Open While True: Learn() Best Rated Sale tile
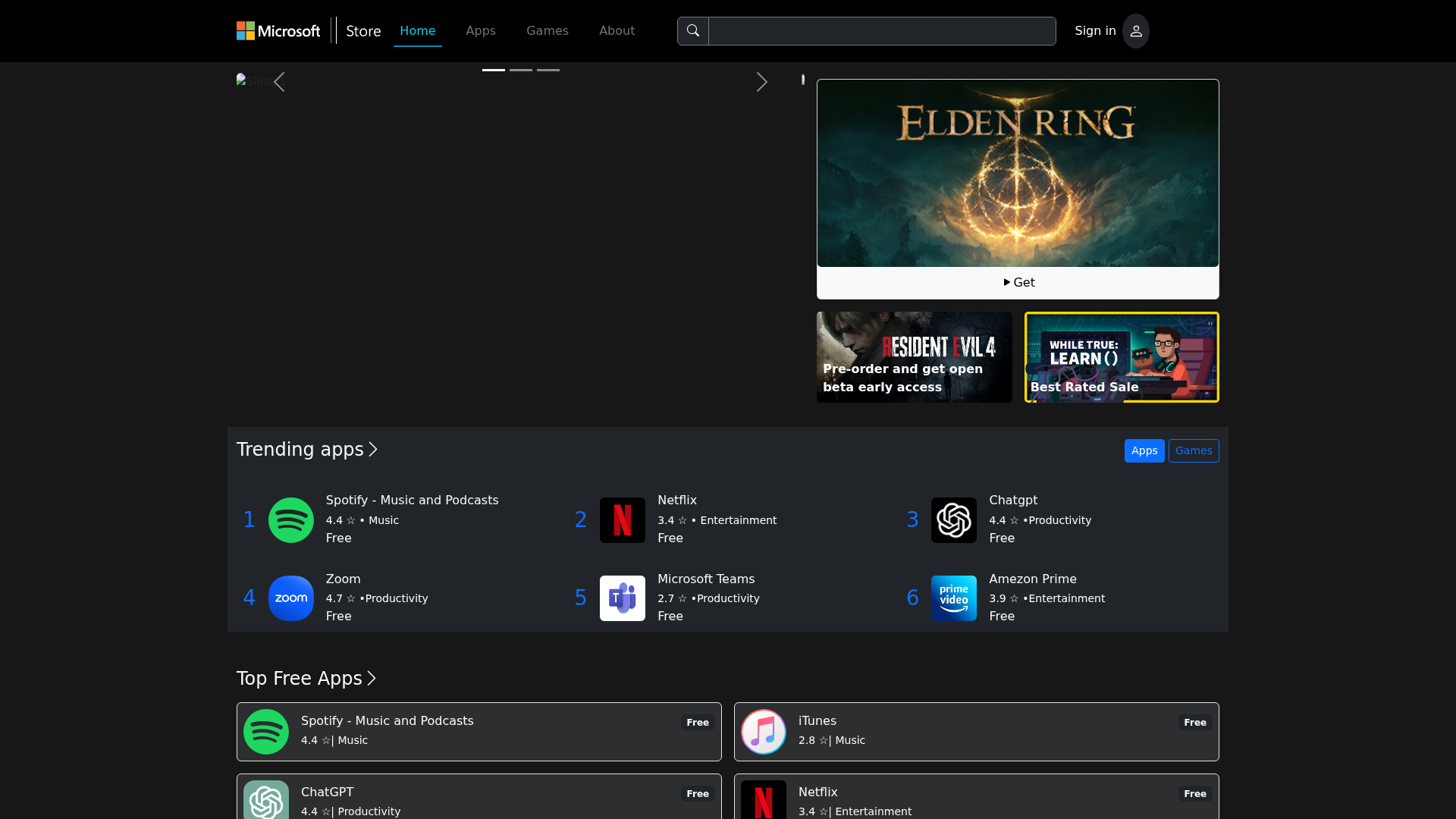The width and height of the screenshot is (1456, 819). (1122, 357)
